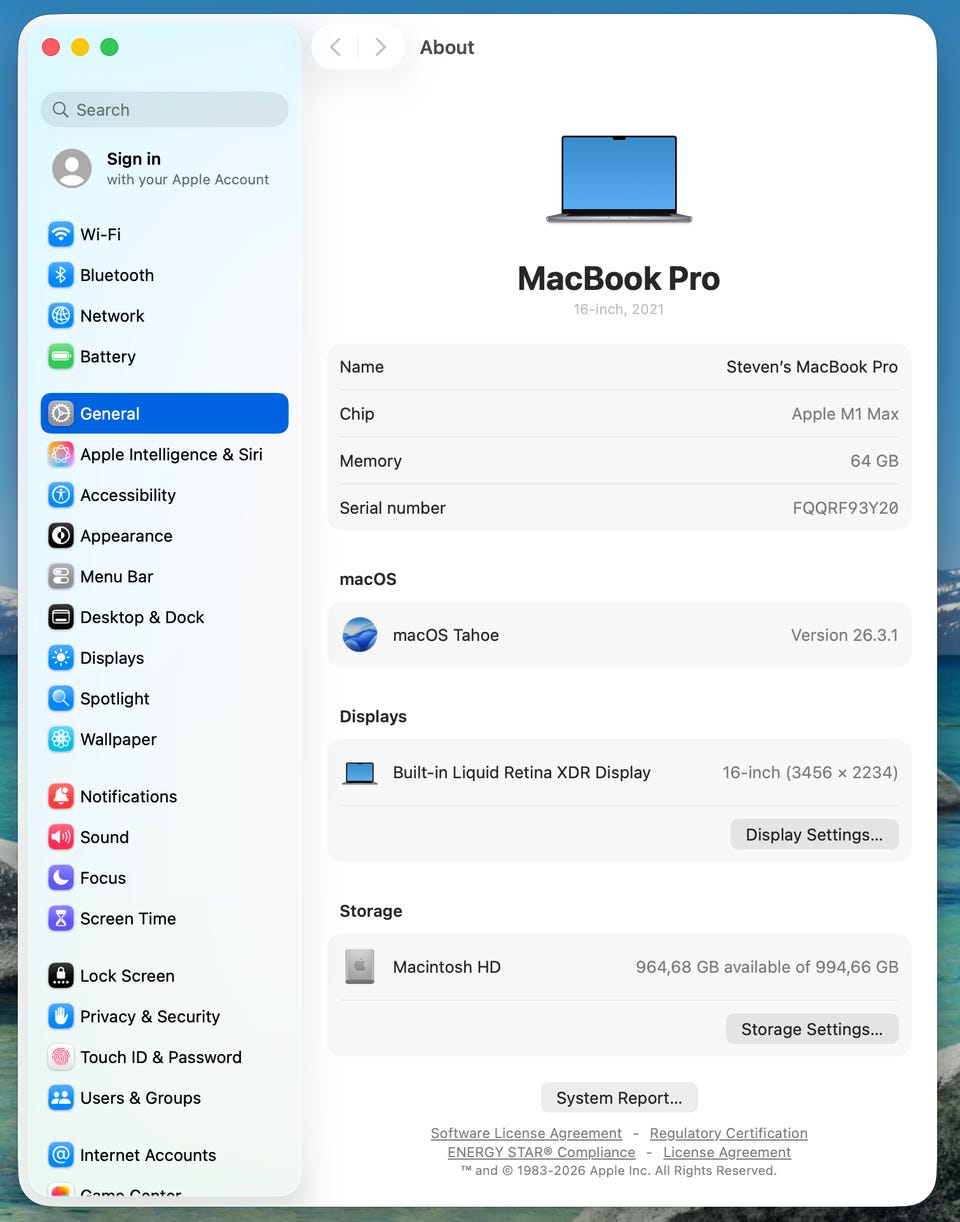Click the Search field in sidebar

click(x=165, y=110)
